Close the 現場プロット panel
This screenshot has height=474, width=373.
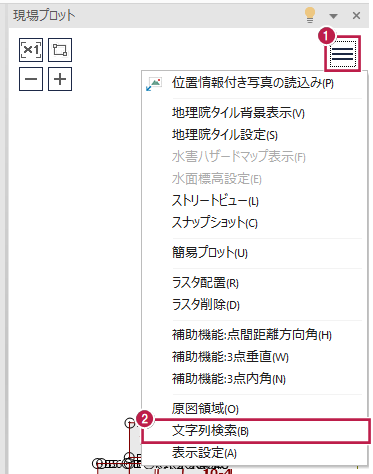tap(356, 16)
